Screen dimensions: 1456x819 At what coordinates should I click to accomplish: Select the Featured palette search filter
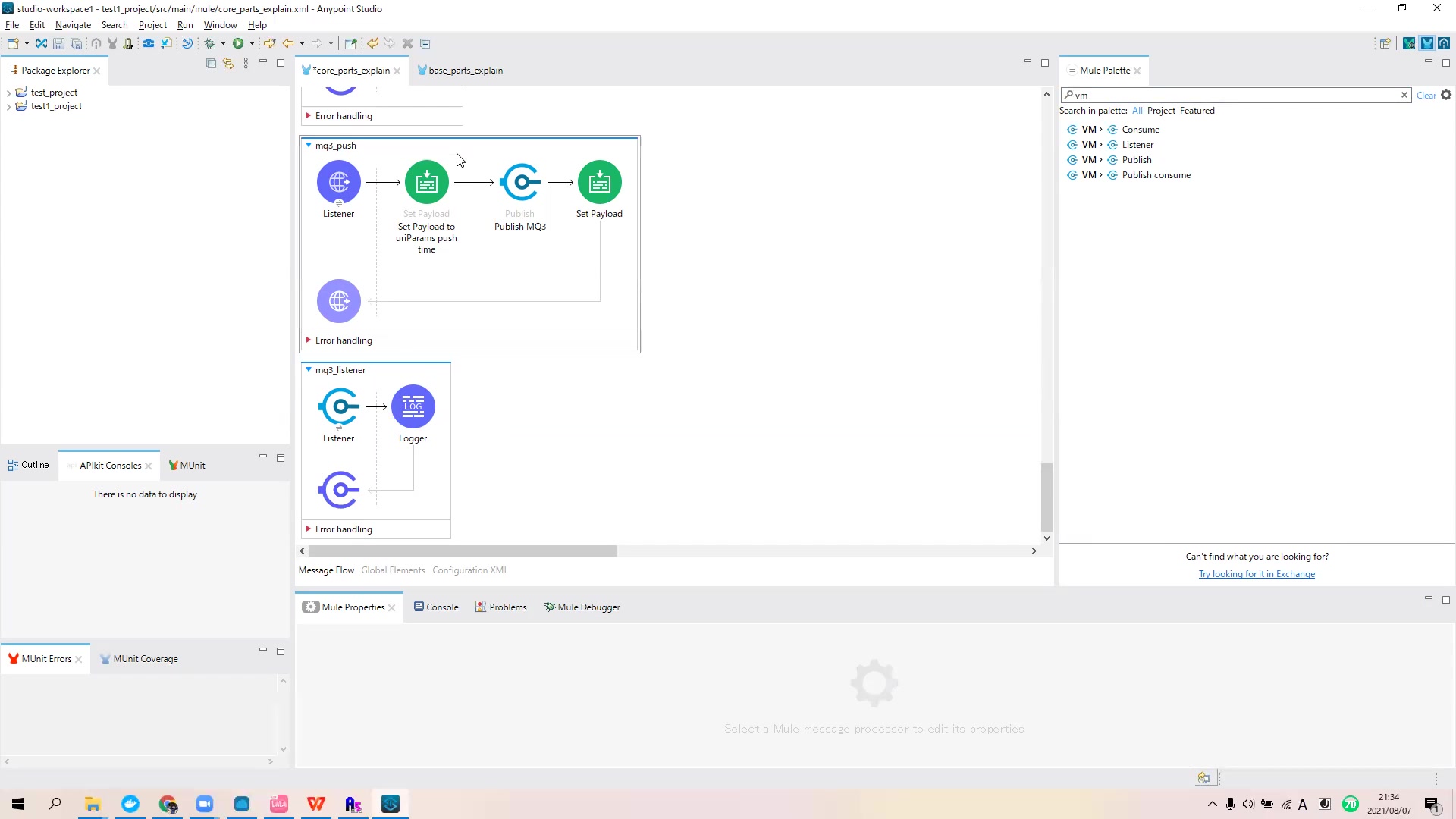[x=1197, y=111]
